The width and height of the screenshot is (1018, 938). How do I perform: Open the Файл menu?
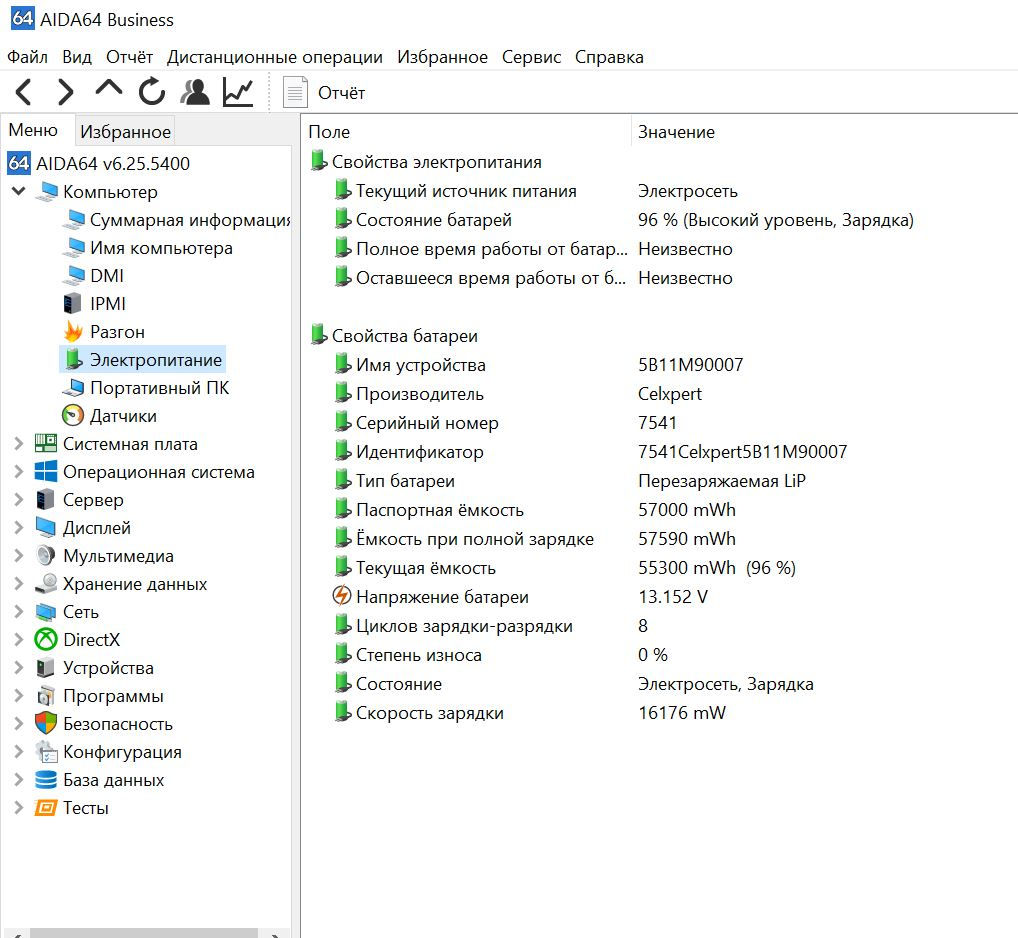(27, 57)
